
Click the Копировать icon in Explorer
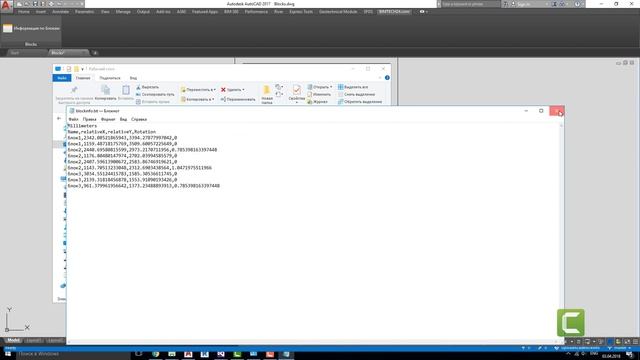pos(105,90)
